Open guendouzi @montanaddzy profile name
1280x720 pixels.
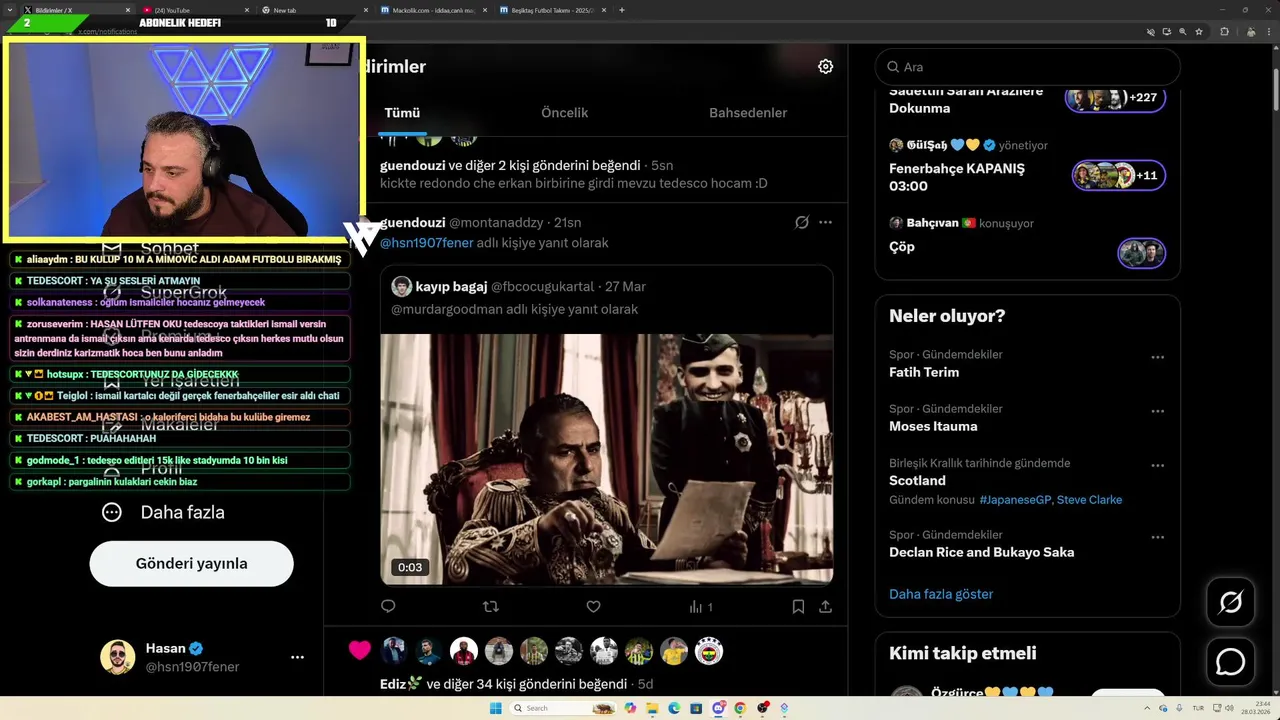click(412, 222)
